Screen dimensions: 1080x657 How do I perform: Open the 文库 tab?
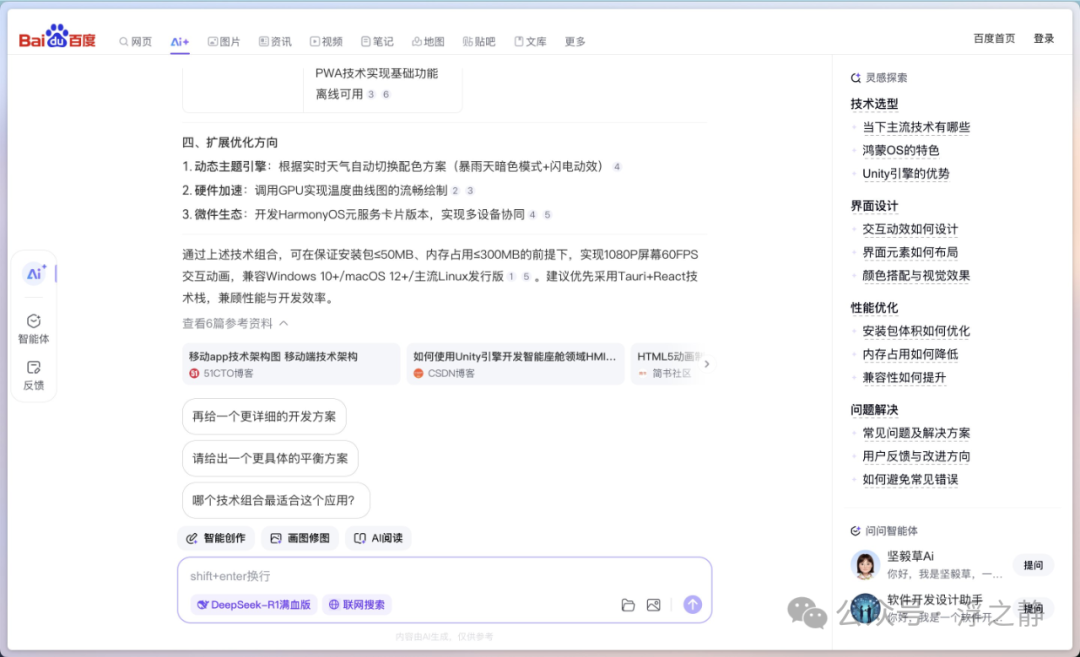click(x=530, y=41)
